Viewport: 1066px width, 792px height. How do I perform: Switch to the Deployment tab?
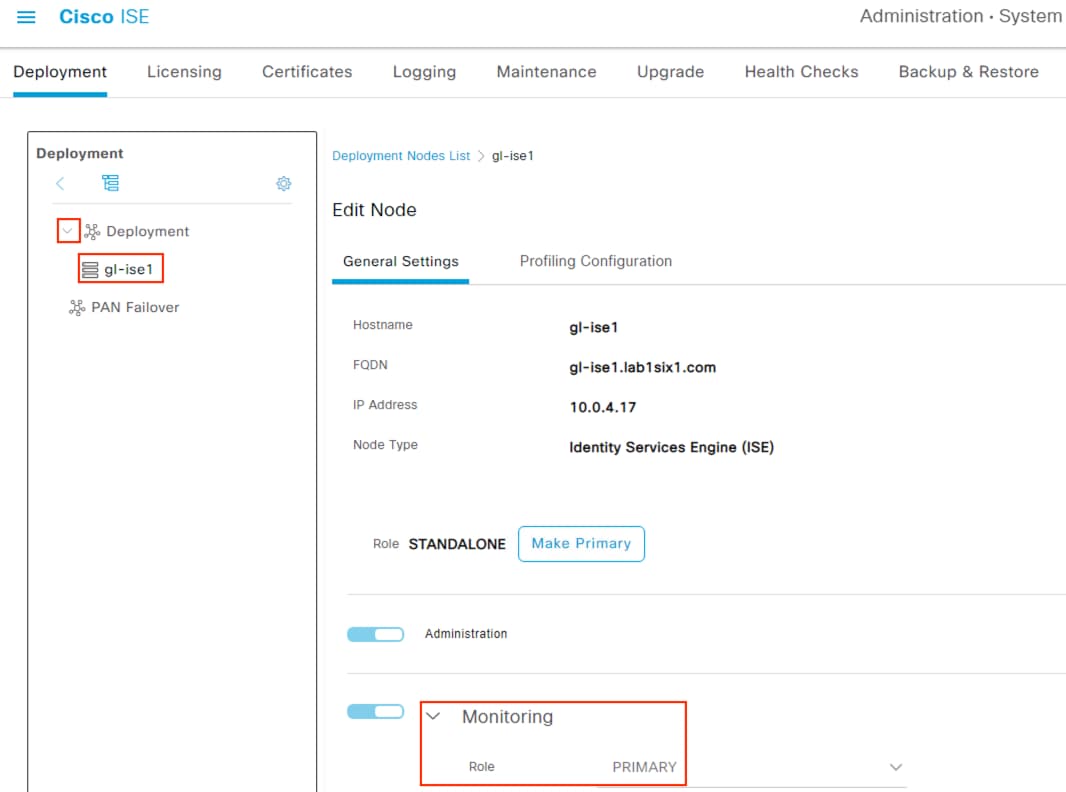click(x=60, y=72)
